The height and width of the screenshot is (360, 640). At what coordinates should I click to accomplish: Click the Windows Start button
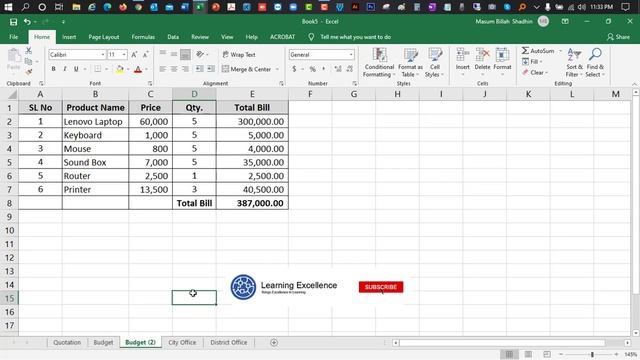tap(8, 7)
